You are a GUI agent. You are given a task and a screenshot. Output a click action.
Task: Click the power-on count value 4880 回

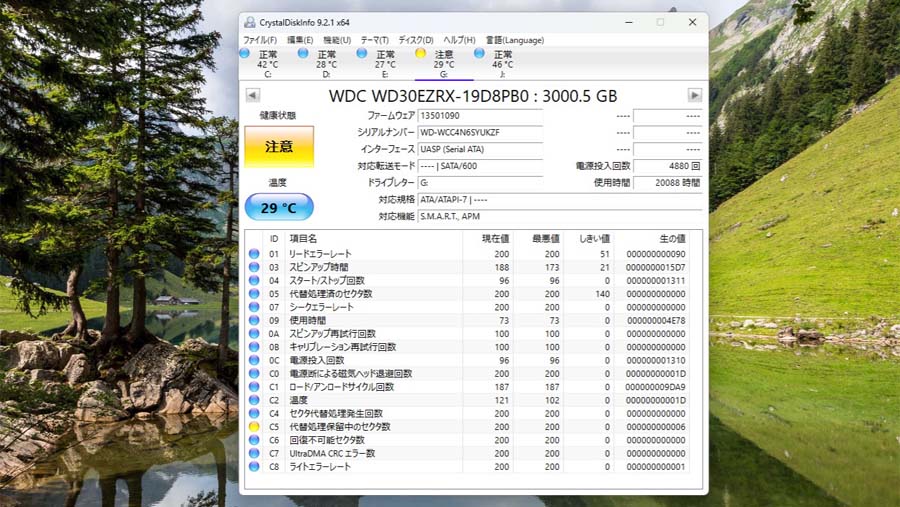pos(668,166)
